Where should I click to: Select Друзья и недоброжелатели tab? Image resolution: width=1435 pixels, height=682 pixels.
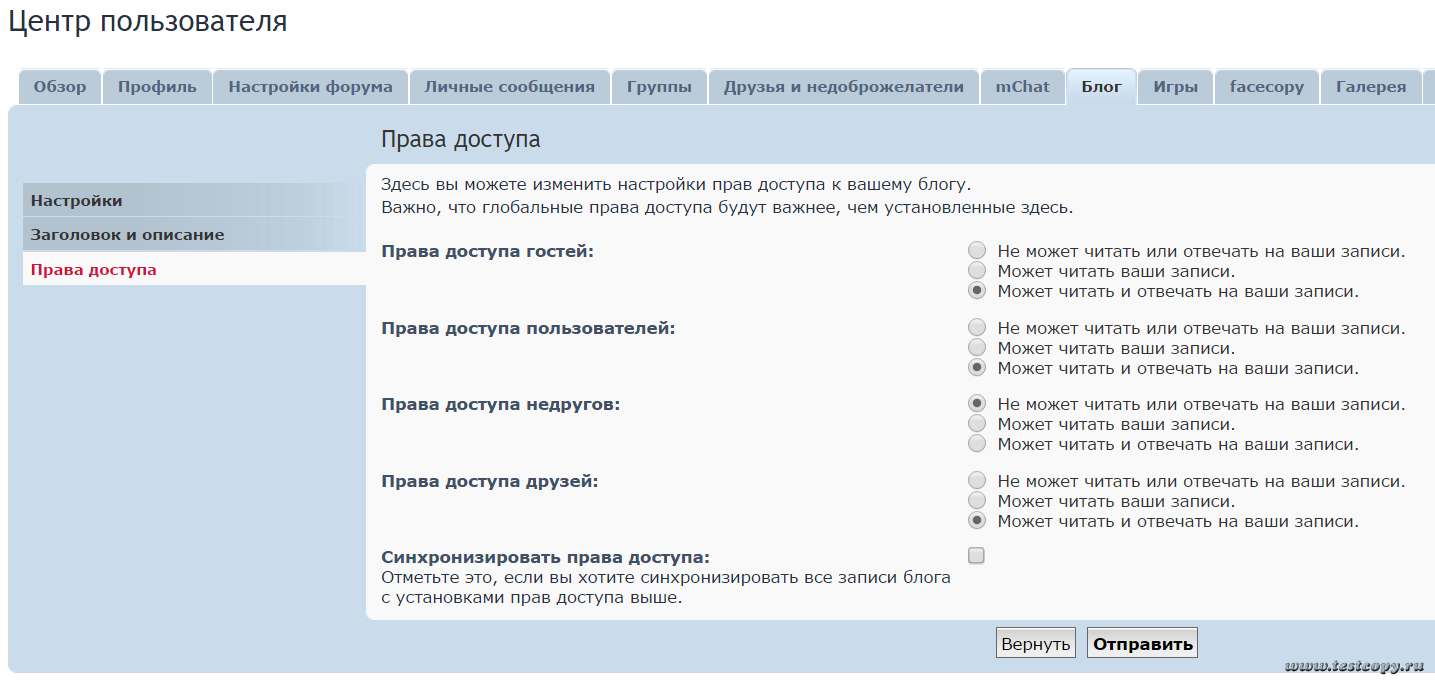tap(843, 87)
